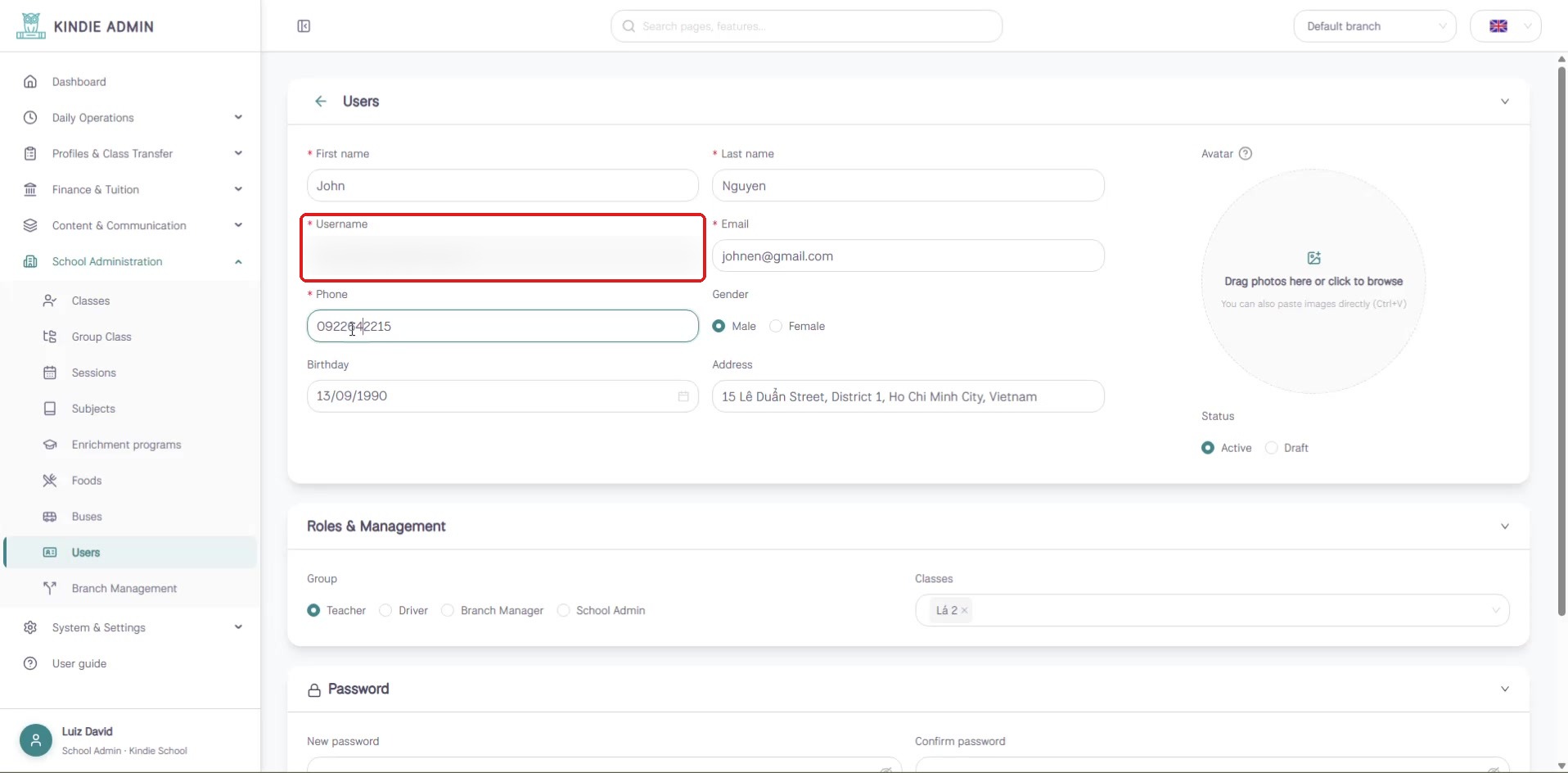
Task: Expand Daily Operations menu
Action: click(x=131, y=118)
